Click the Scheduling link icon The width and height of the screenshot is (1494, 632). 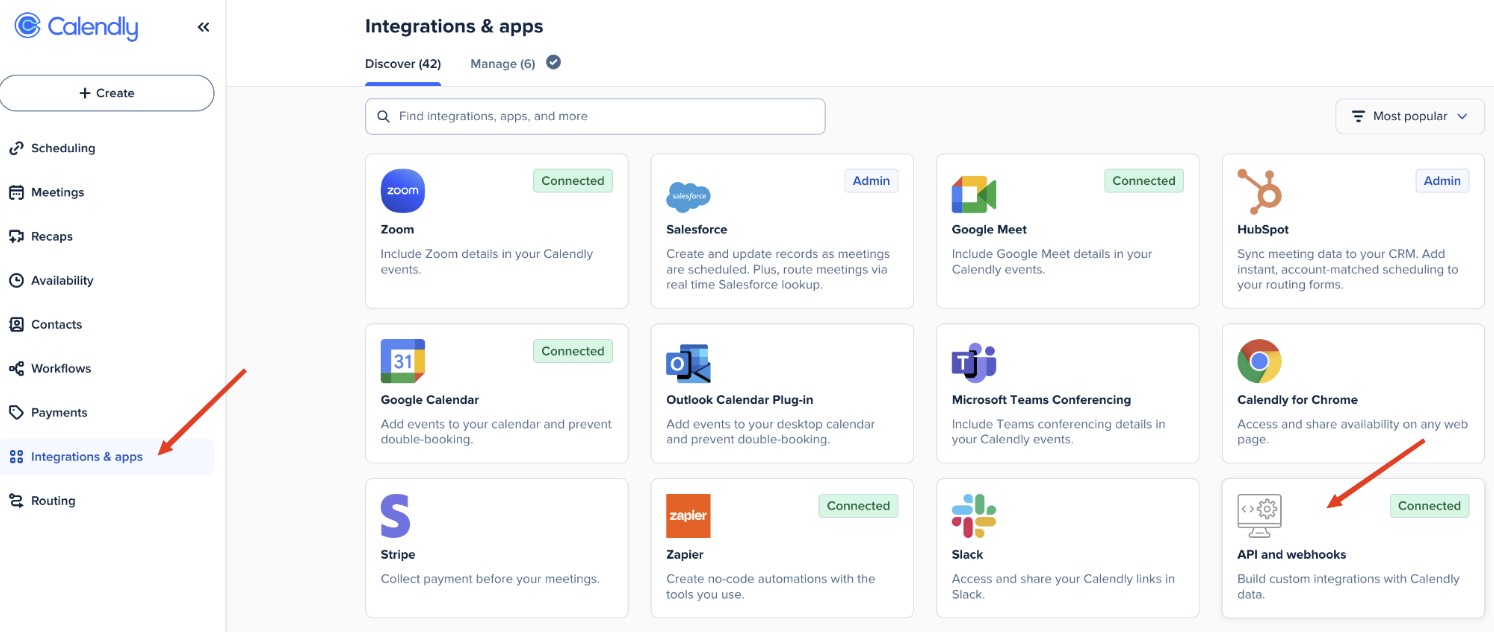coord(16,148)
